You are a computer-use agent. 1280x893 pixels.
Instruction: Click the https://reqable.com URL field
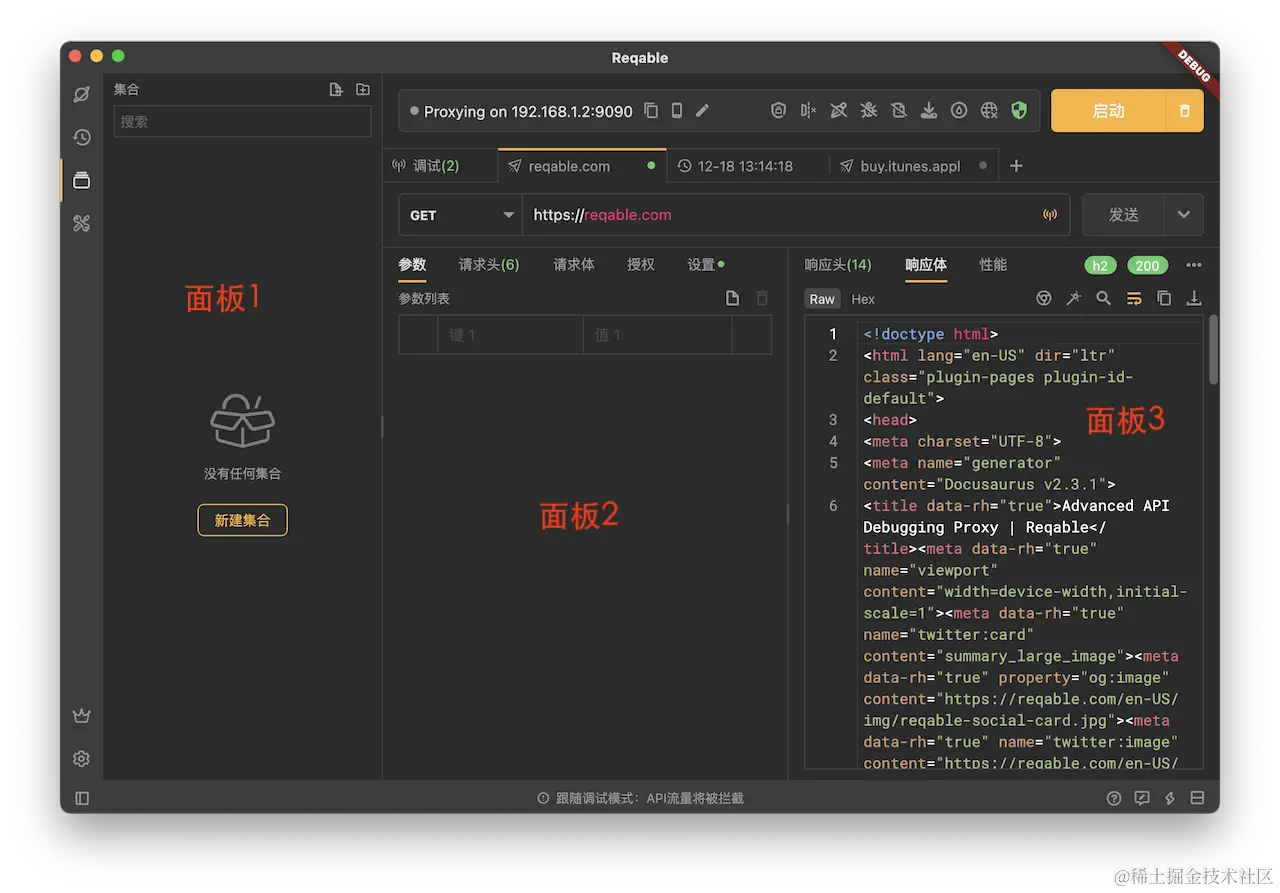(x=780, y=215)
